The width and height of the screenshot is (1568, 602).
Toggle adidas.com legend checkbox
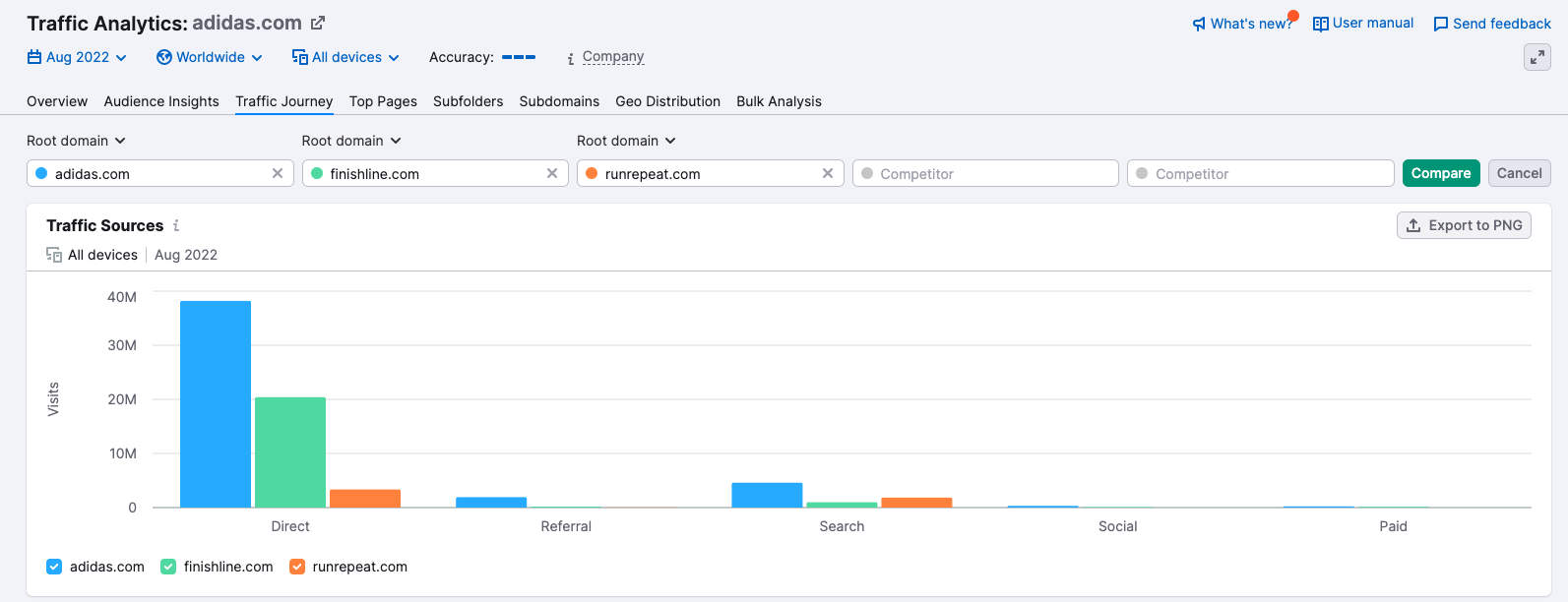(x=54, y=567)
